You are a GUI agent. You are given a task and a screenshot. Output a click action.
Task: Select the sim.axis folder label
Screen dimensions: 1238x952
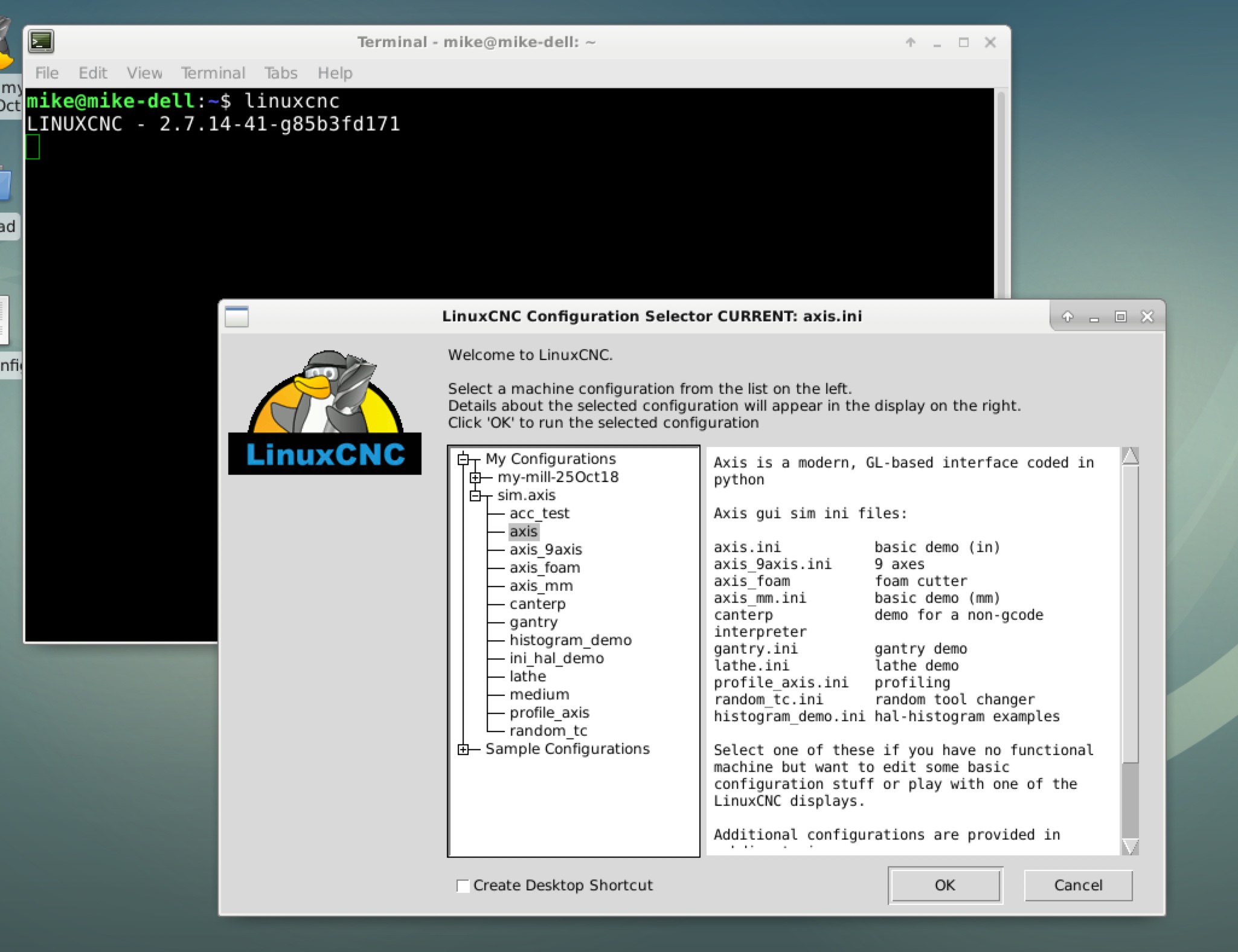[x=526, y=495]
